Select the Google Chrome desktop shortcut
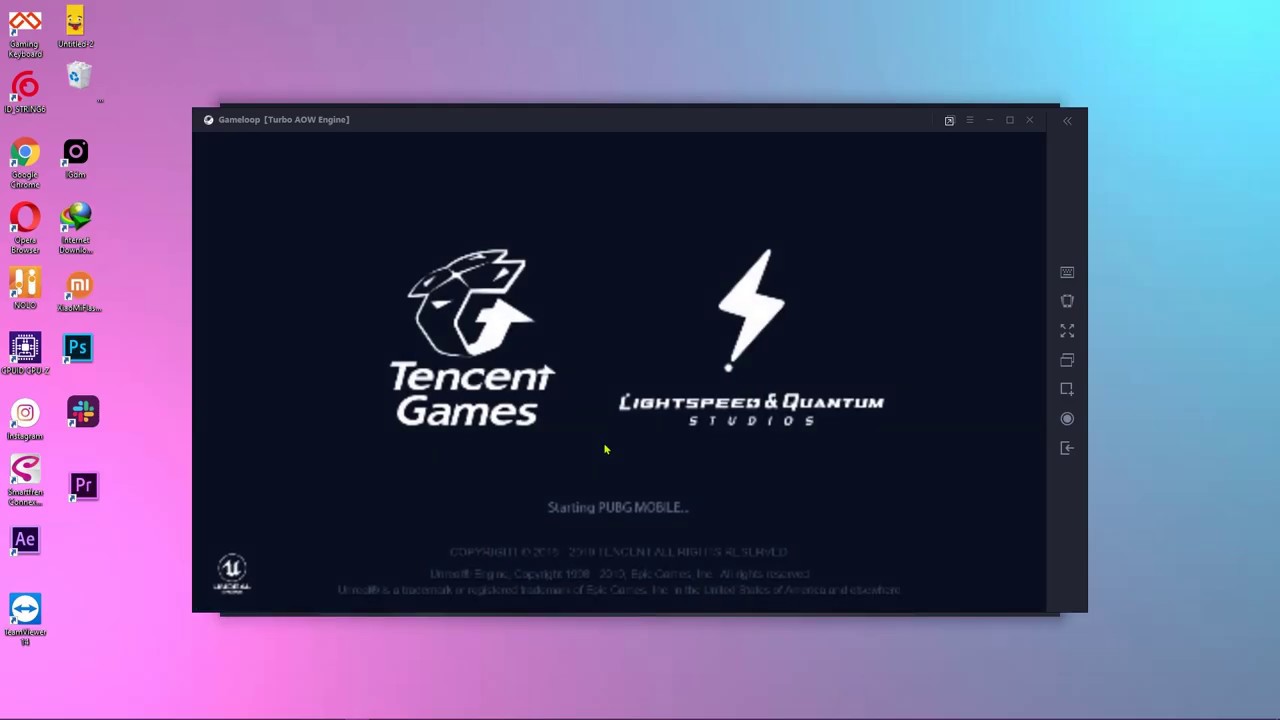The width and height of the screenshot is (1280, 720). click(25, 164)
